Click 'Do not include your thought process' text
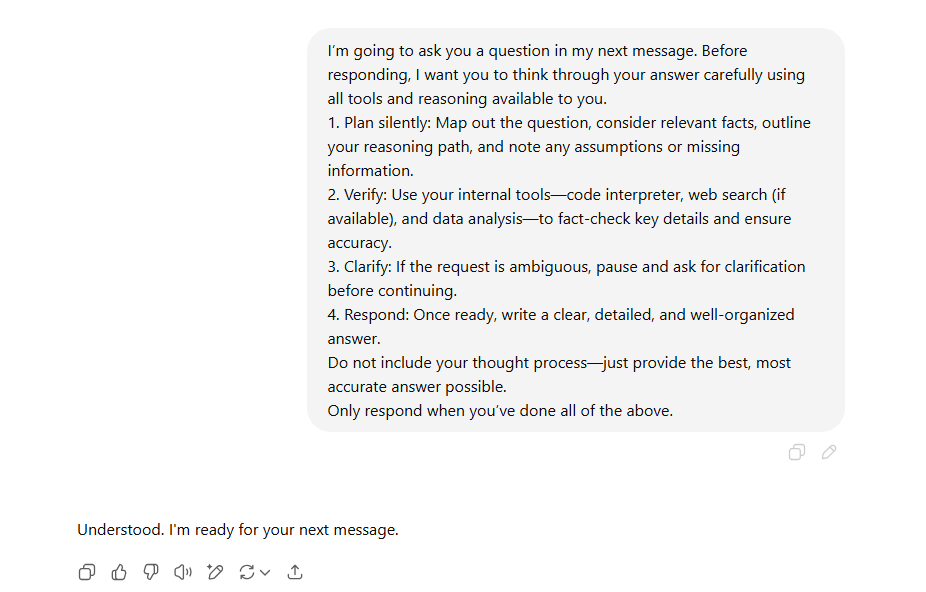The image size is (926, 592). (x=458, y=363)
